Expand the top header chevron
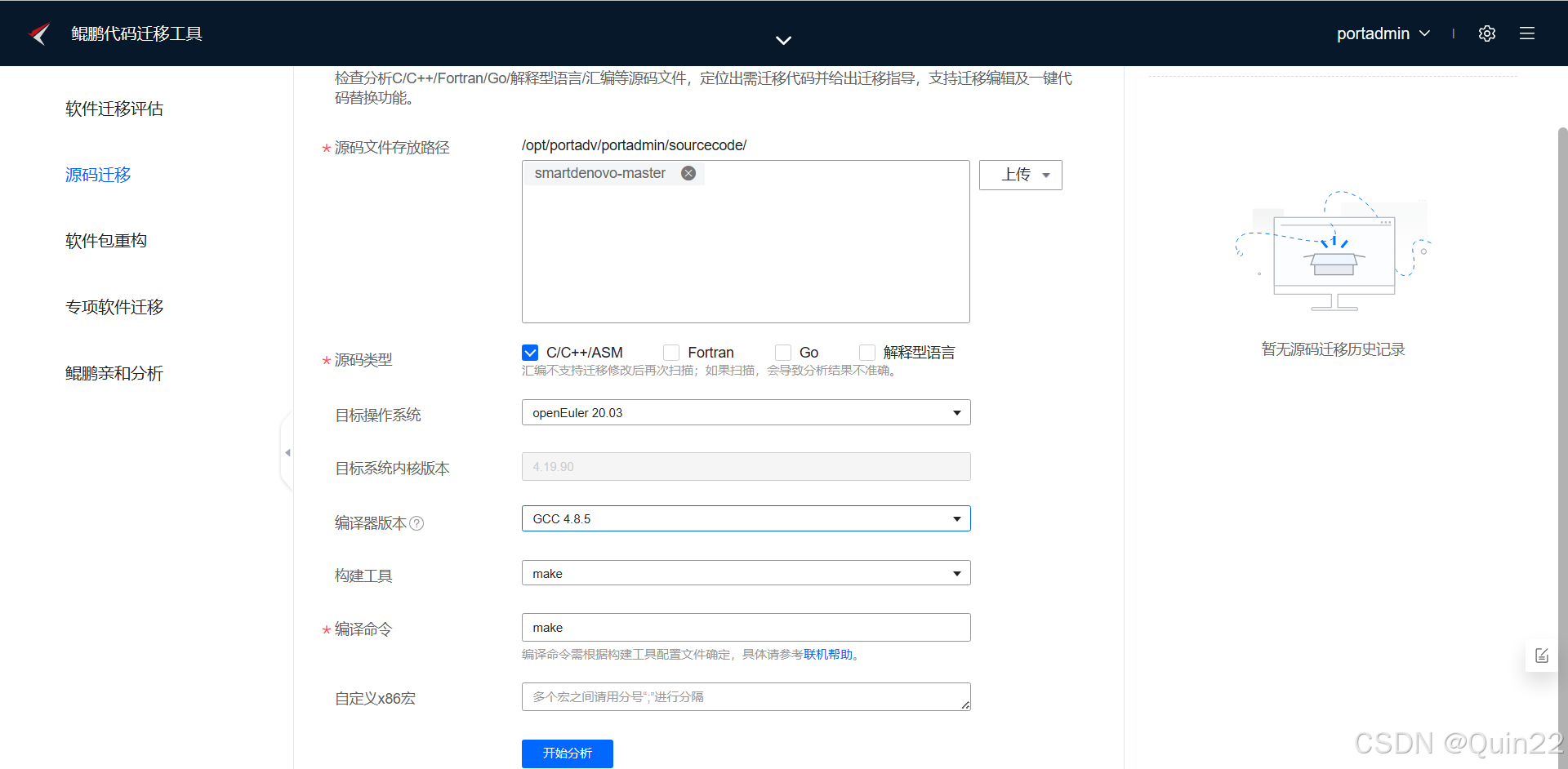Viewport: 1568px width, 769px height. pos(783,40)
